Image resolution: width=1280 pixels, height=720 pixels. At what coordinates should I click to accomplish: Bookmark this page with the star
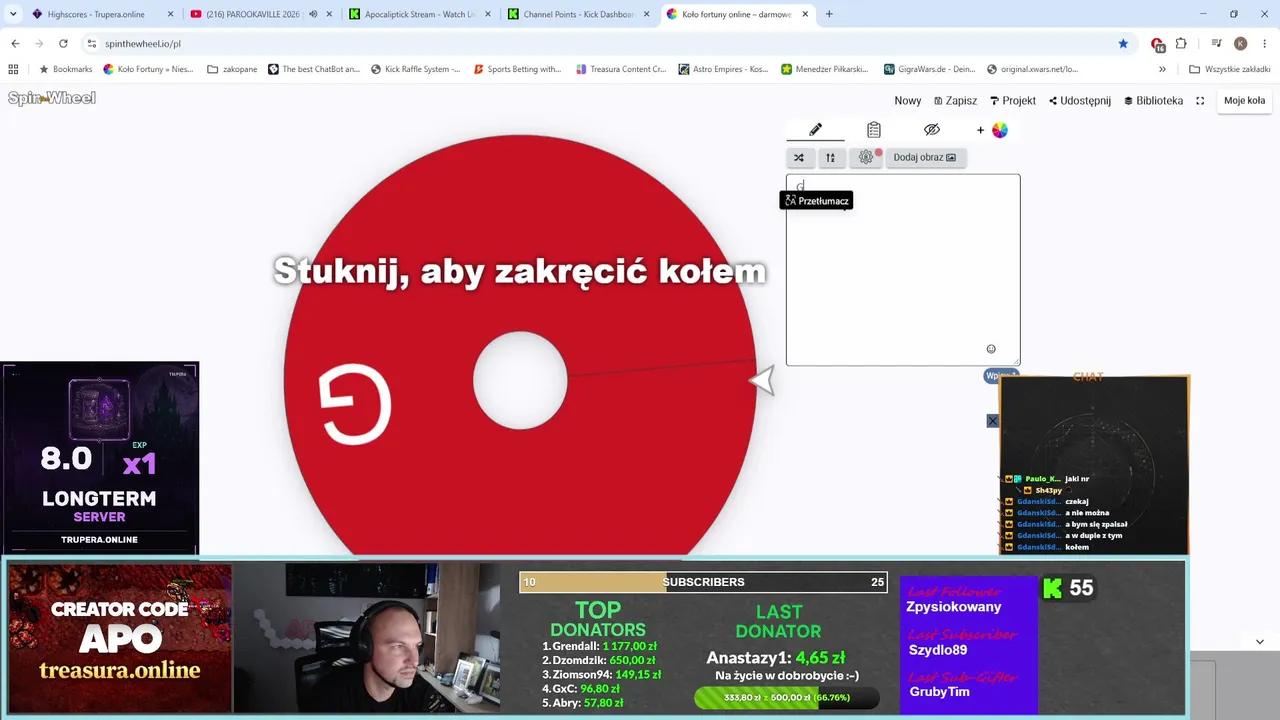(1123, 44)
